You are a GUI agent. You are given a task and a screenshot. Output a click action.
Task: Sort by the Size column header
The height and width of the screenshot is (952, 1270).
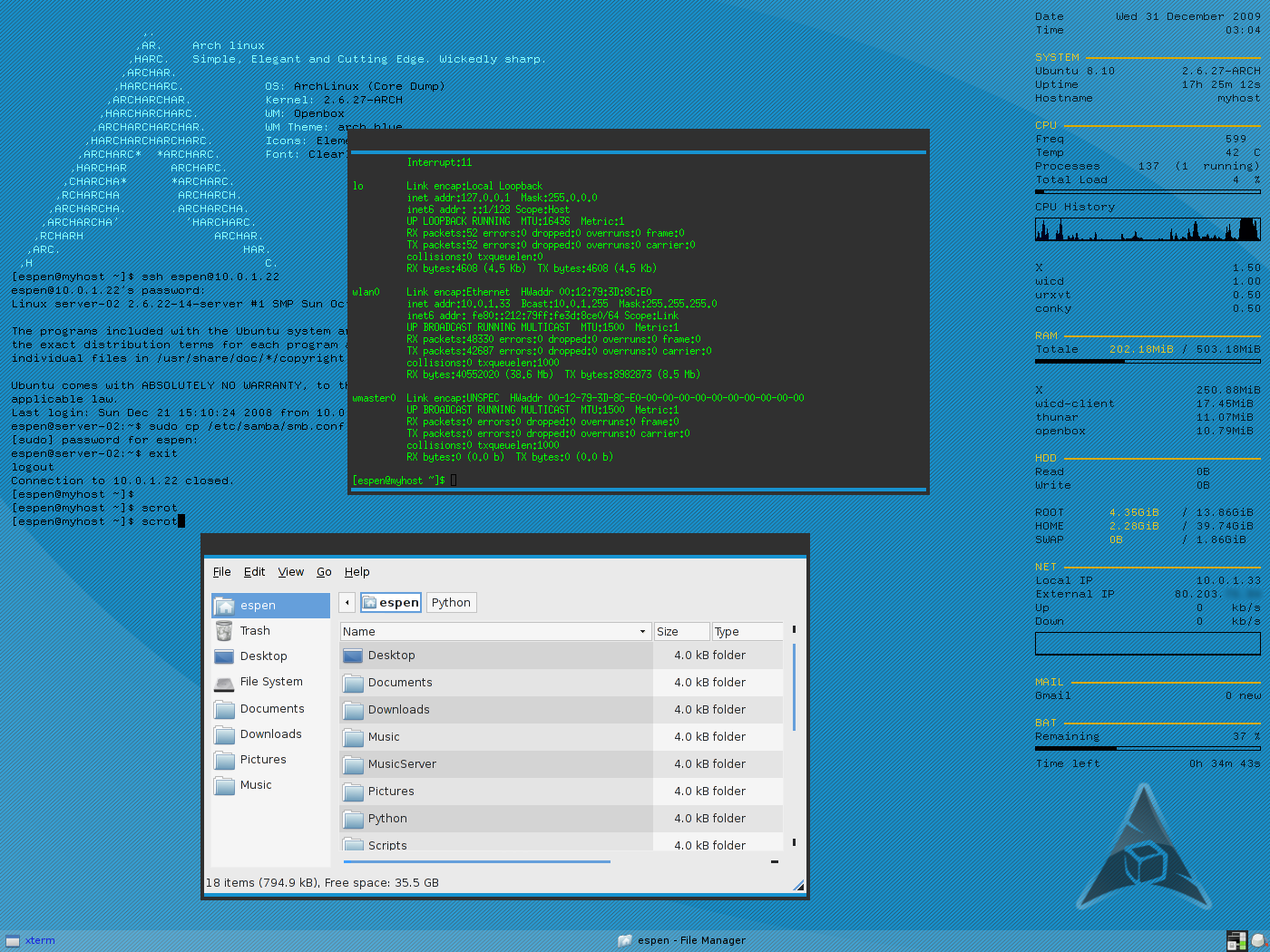681,632
